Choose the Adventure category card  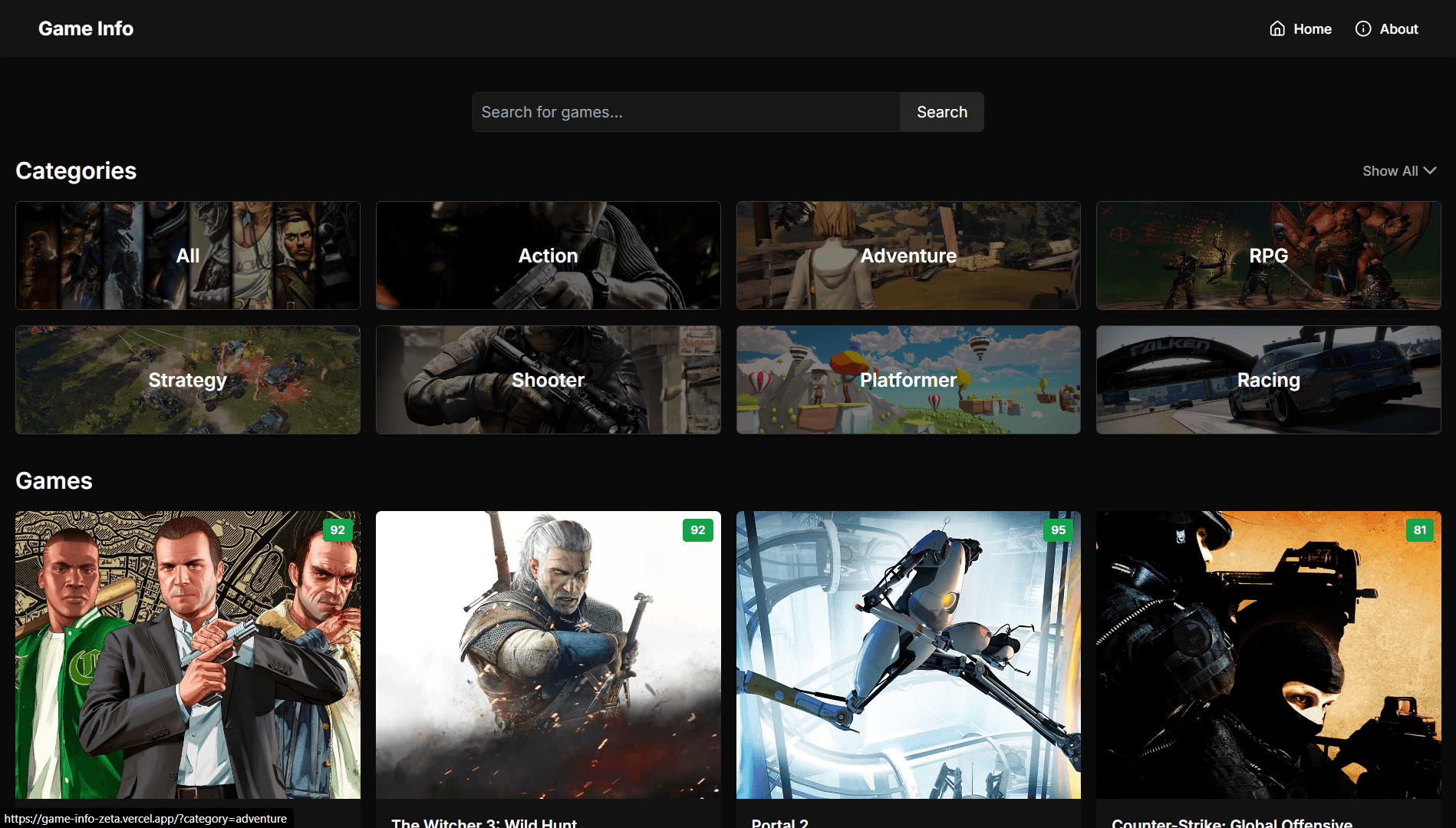tap(908, 256)
